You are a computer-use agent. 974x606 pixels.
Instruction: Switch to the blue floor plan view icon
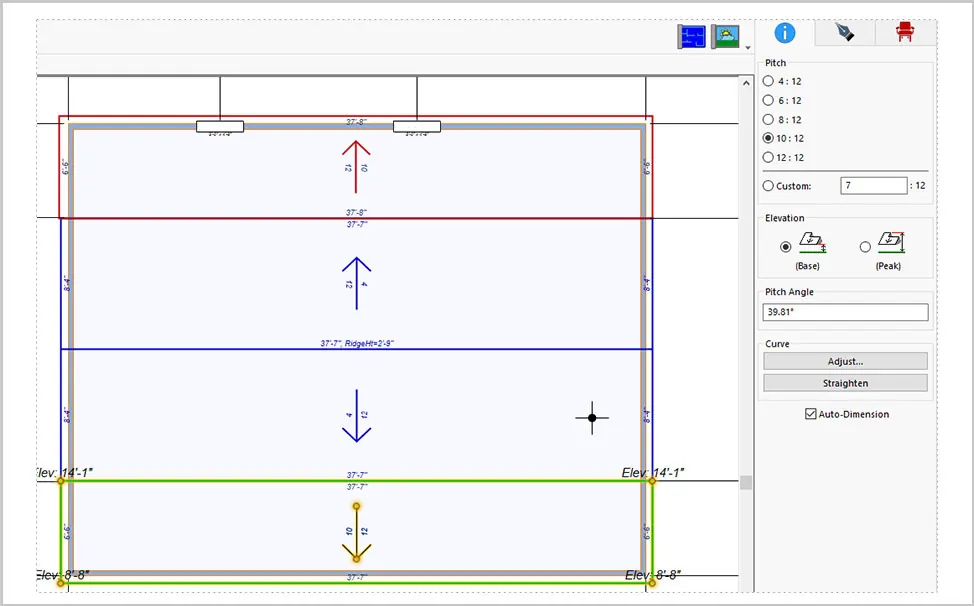click(691, 37)
